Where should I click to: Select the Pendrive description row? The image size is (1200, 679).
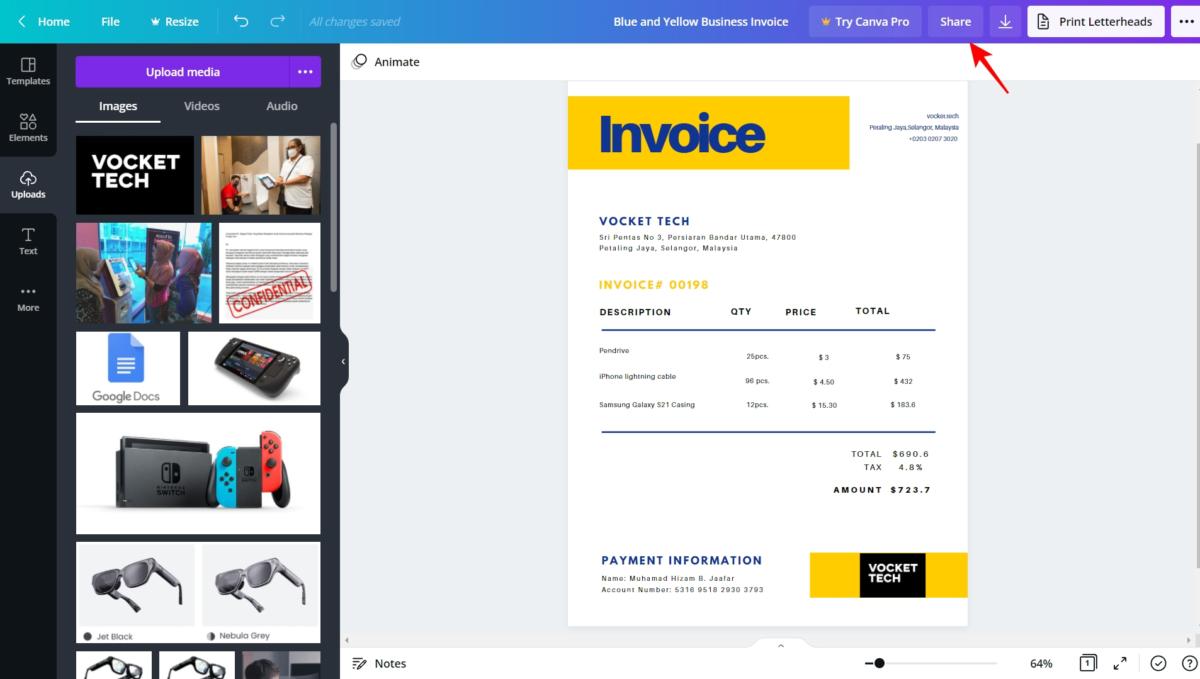point(614,351)
